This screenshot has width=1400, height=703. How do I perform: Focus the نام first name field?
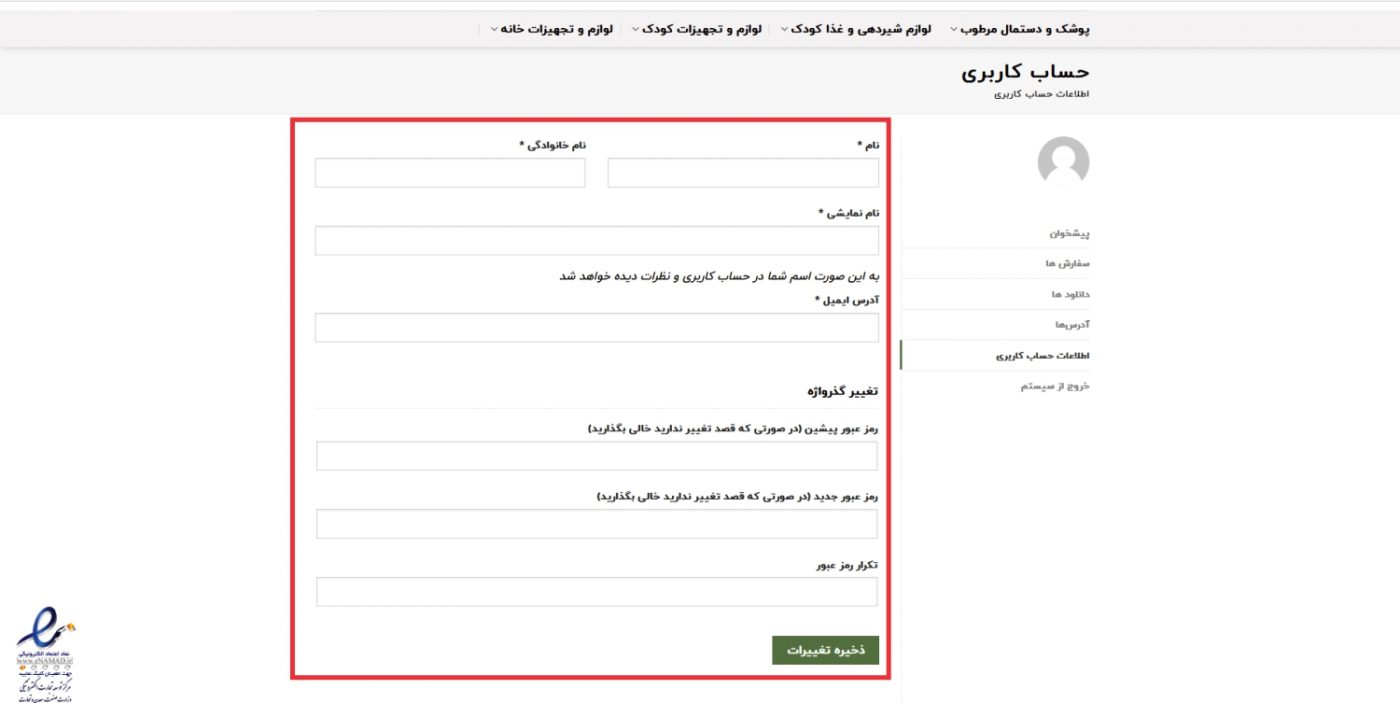[x=742, y=173]
